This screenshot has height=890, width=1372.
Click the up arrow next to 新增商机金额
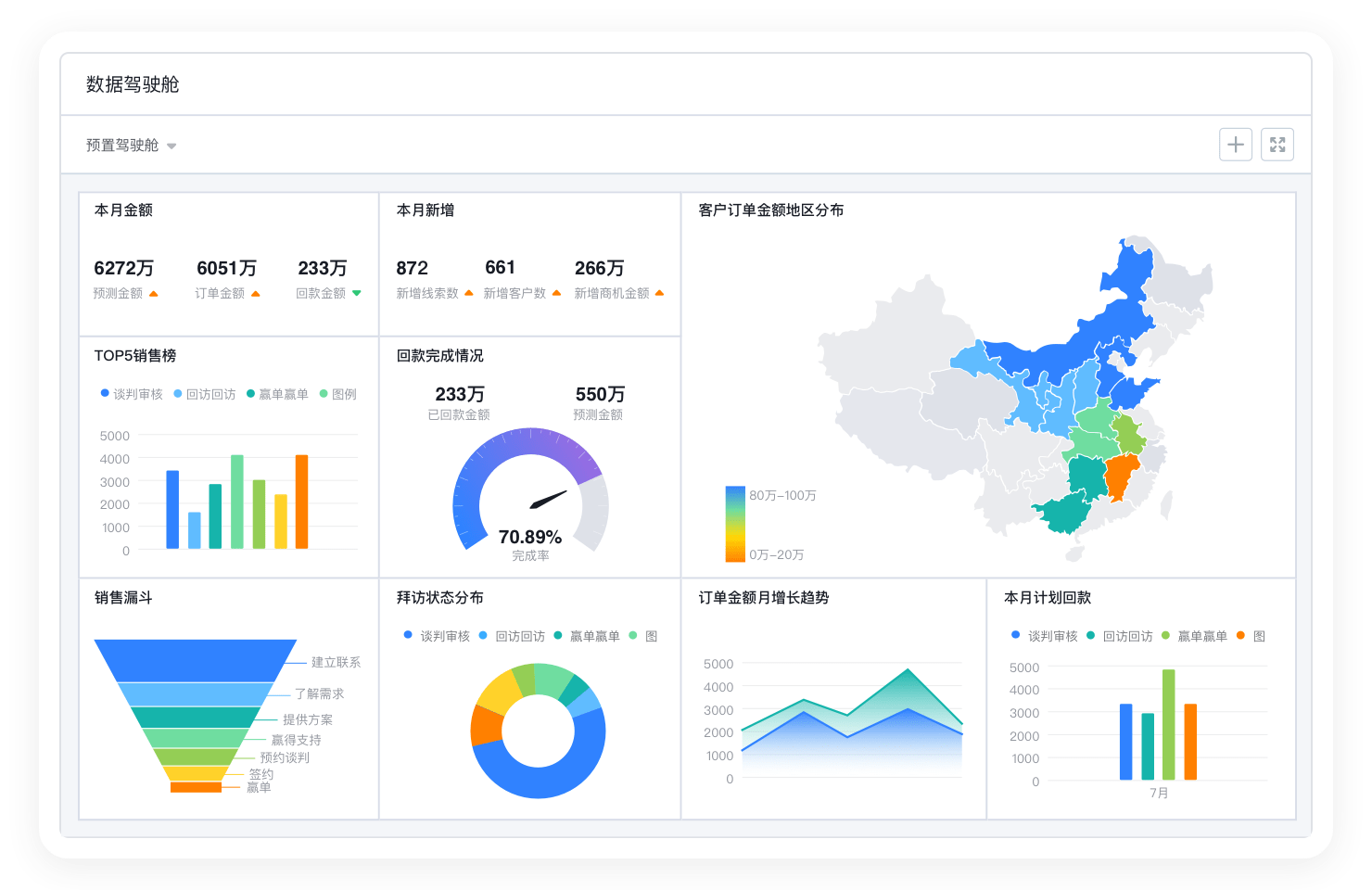659,294
